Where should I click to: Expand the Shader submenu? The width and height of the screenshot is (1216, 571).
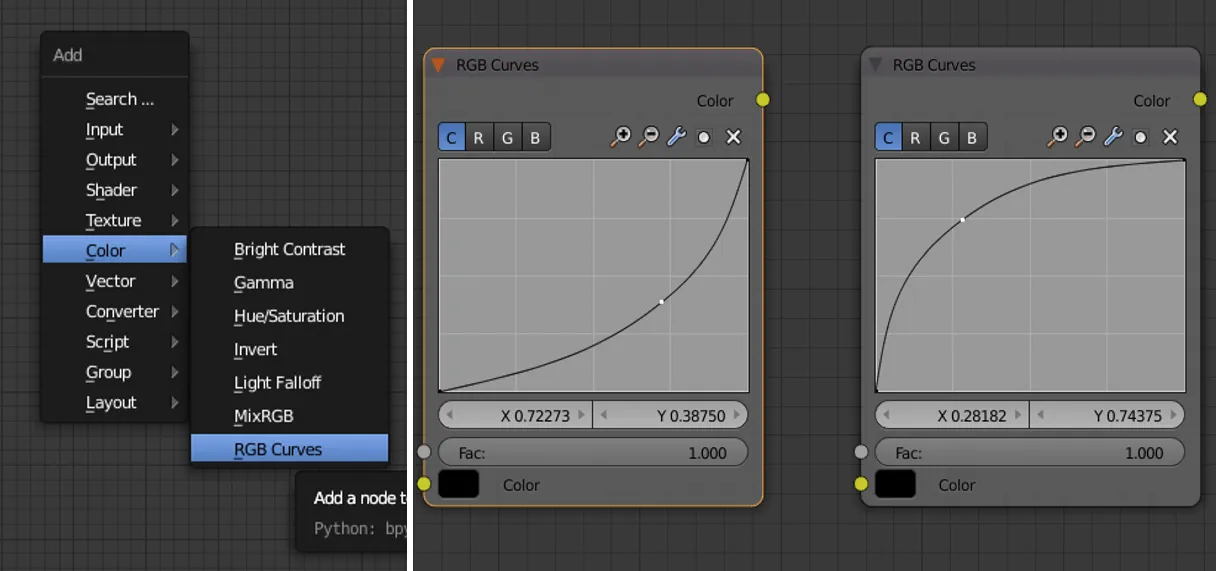(115, 190)
